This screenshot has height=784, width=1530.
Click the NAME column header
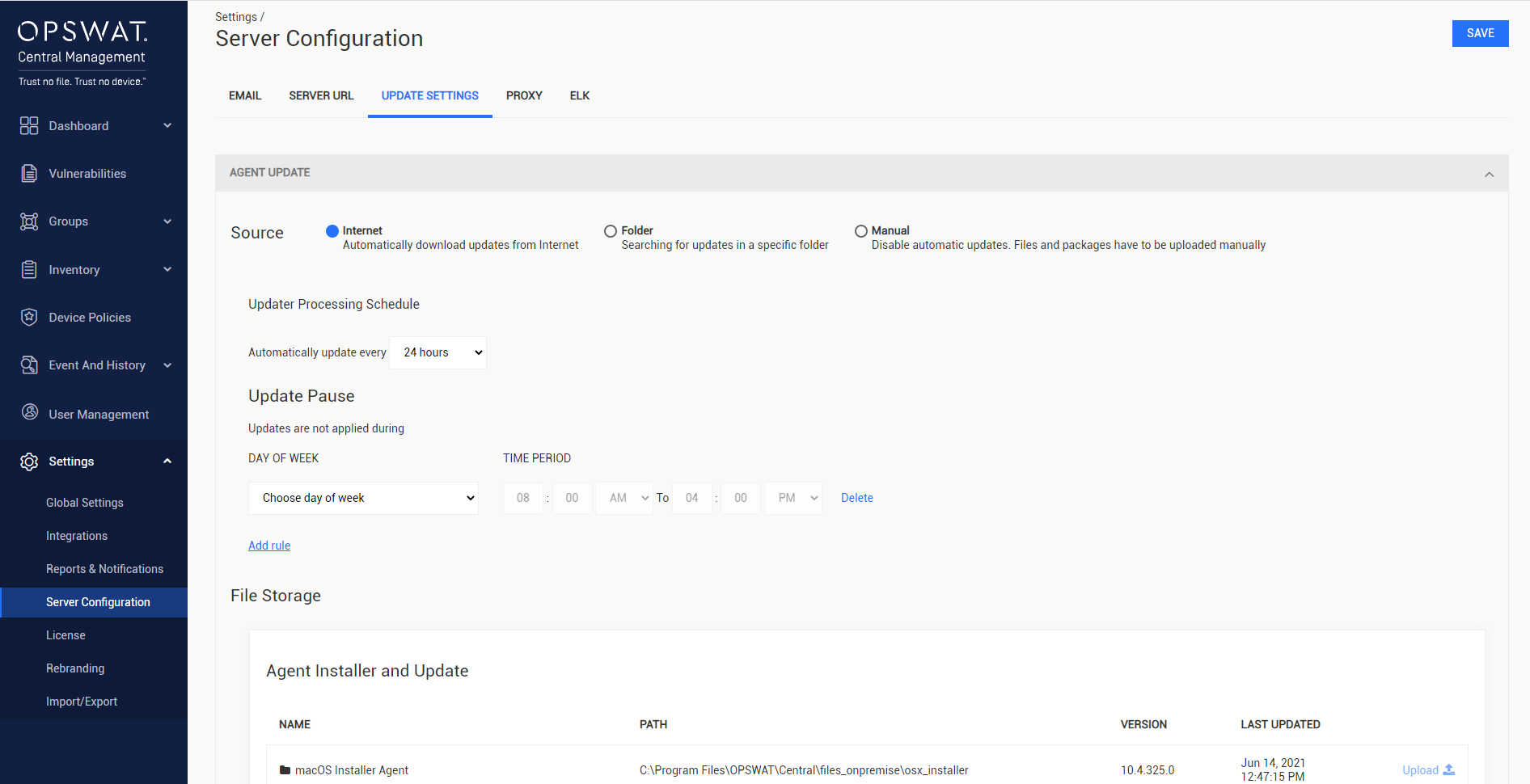click(x=294, y=724)
